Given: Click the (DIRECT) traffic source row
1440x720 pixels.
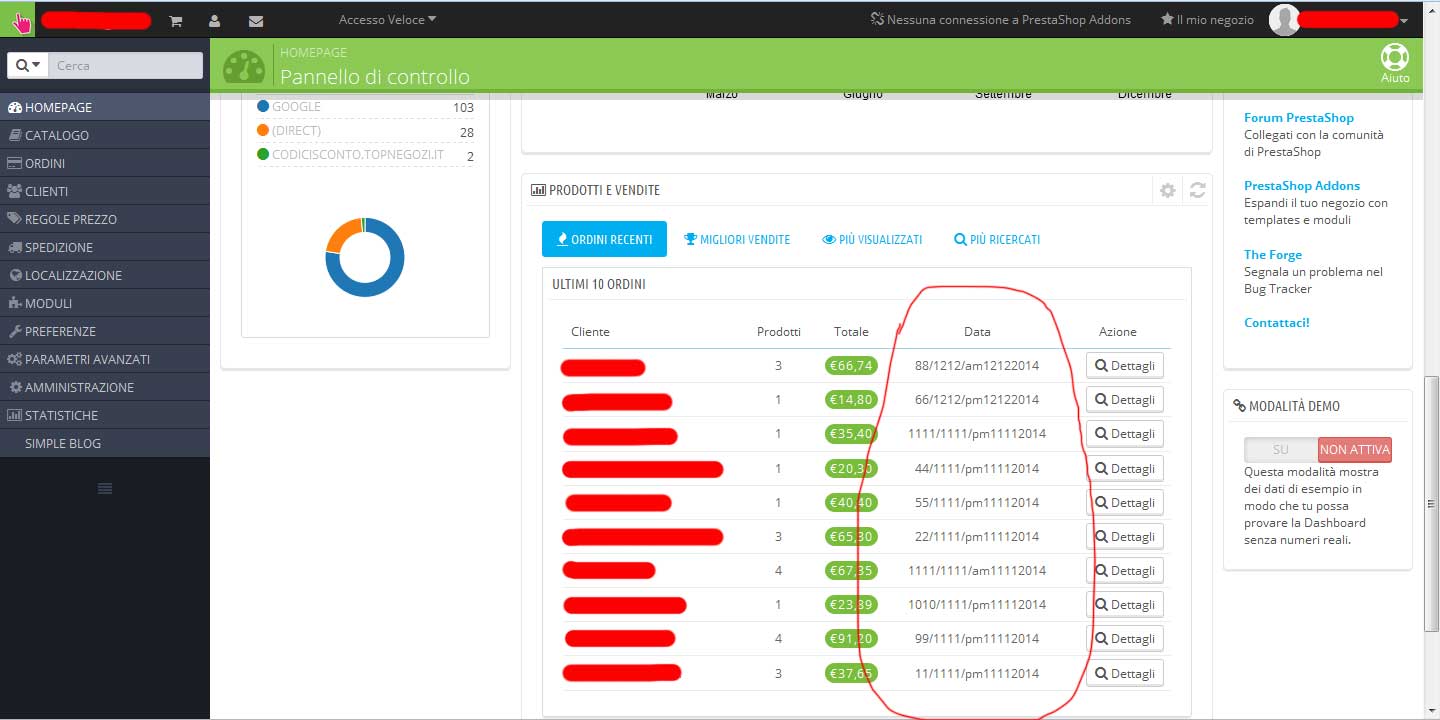Looking at the screenshot, I should pyautogui.click(x=365, y=132).
